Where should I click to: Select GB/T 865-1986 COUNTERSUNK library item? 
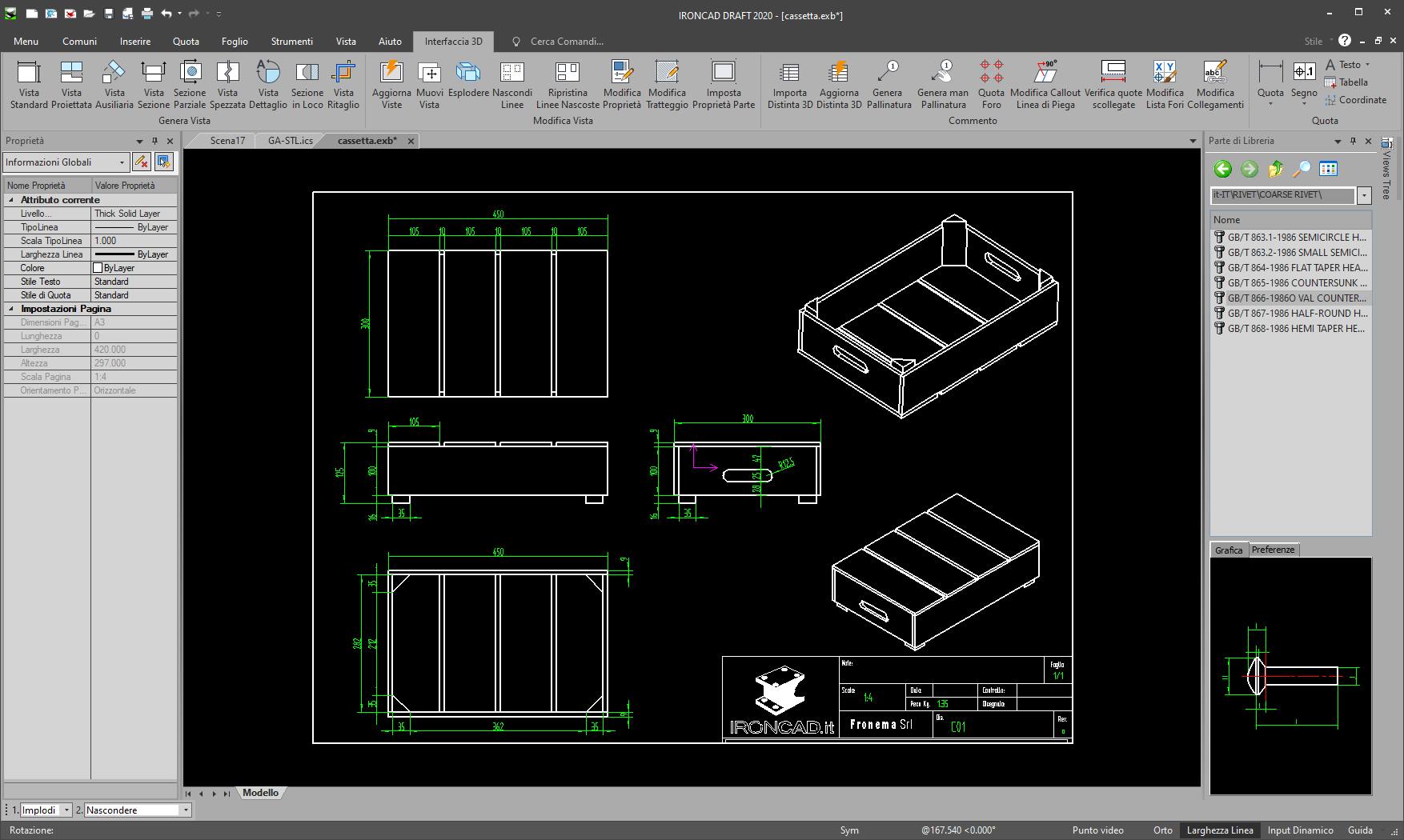click(x=1295, y=283)
